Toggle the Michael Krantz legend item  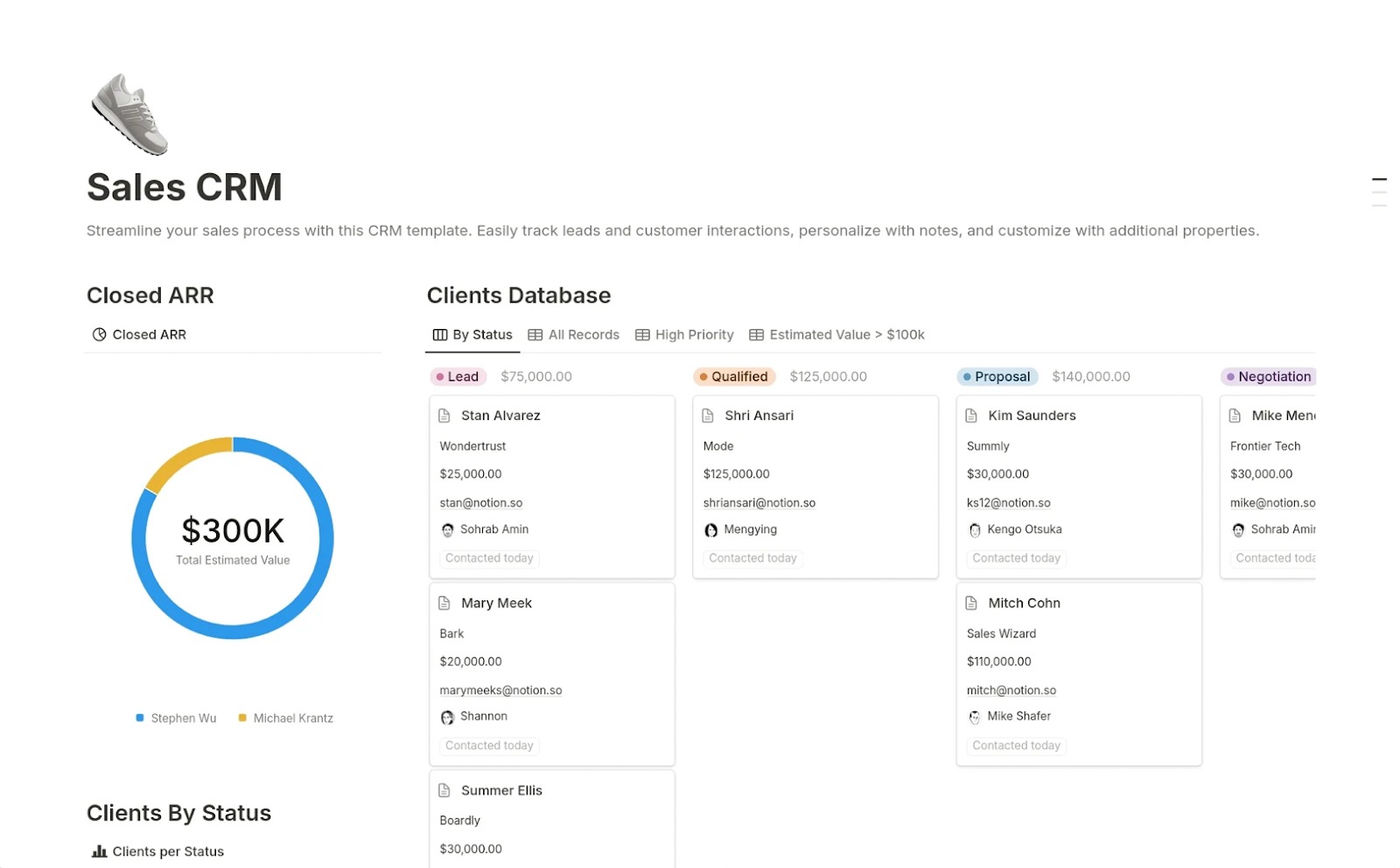[285, 717]
